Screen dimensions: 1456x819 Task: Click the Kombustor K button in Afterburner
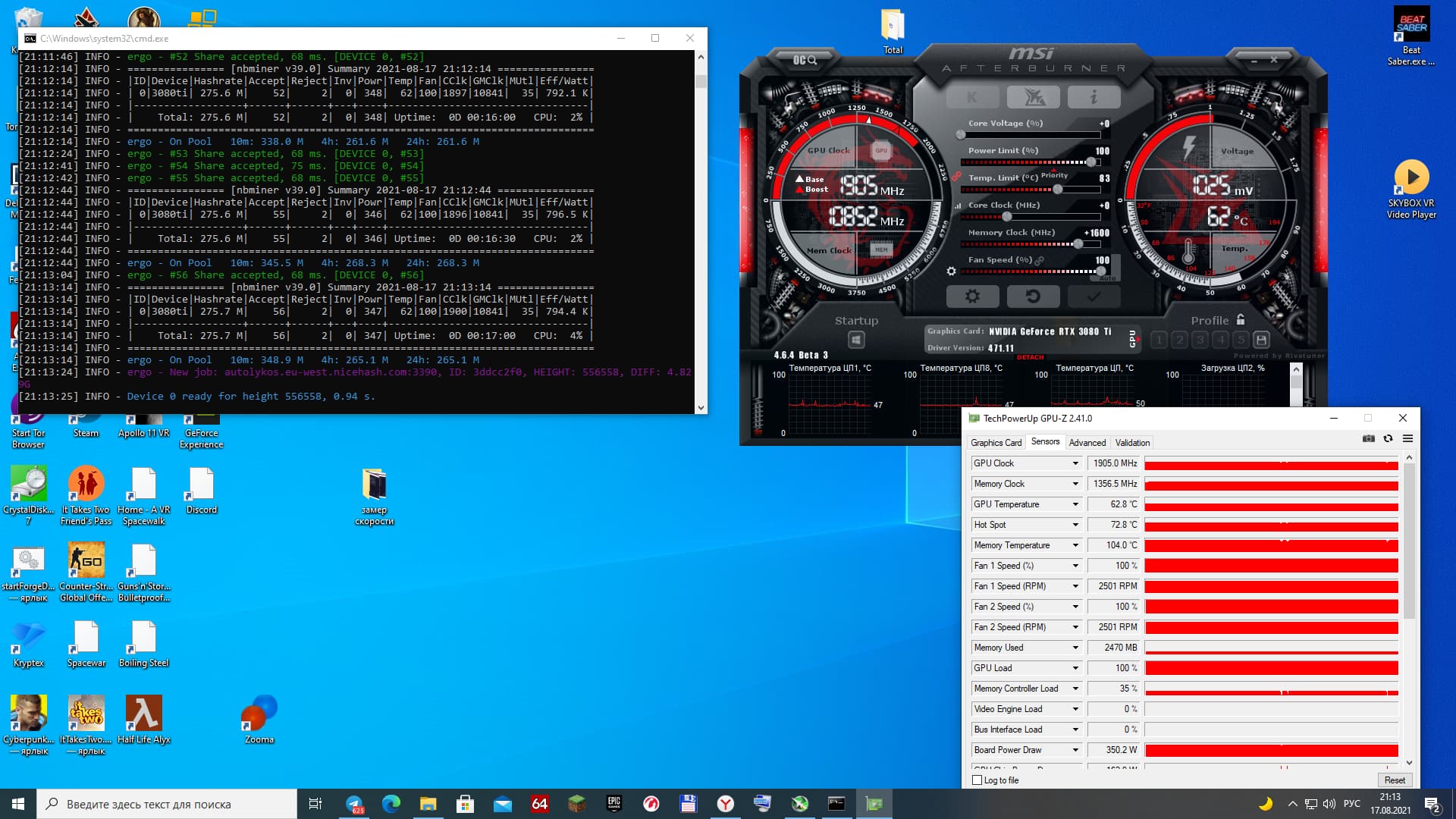tap(972, 97)
